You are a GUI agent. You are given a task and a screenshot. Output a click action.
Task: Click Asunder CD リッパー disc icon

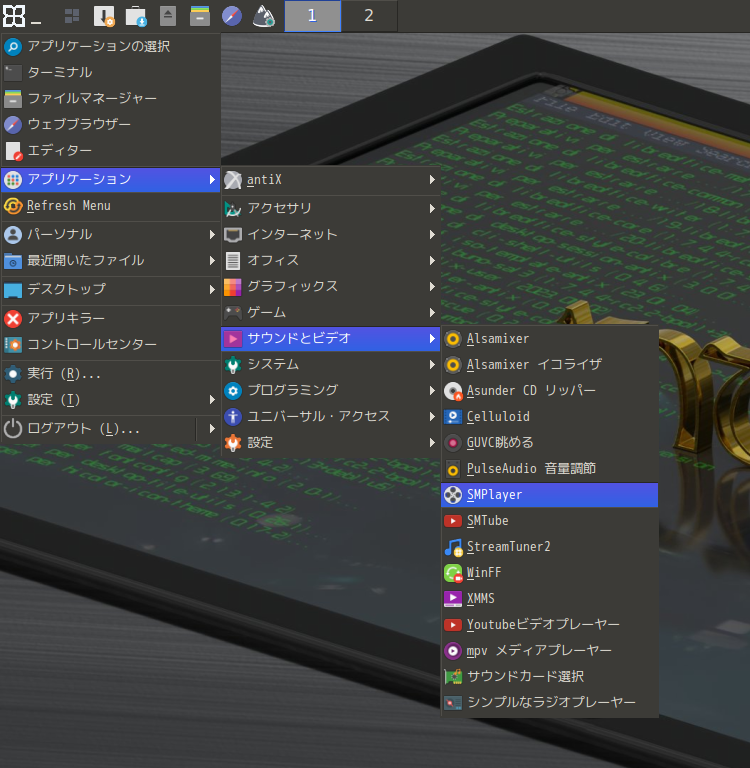point(453,391)
